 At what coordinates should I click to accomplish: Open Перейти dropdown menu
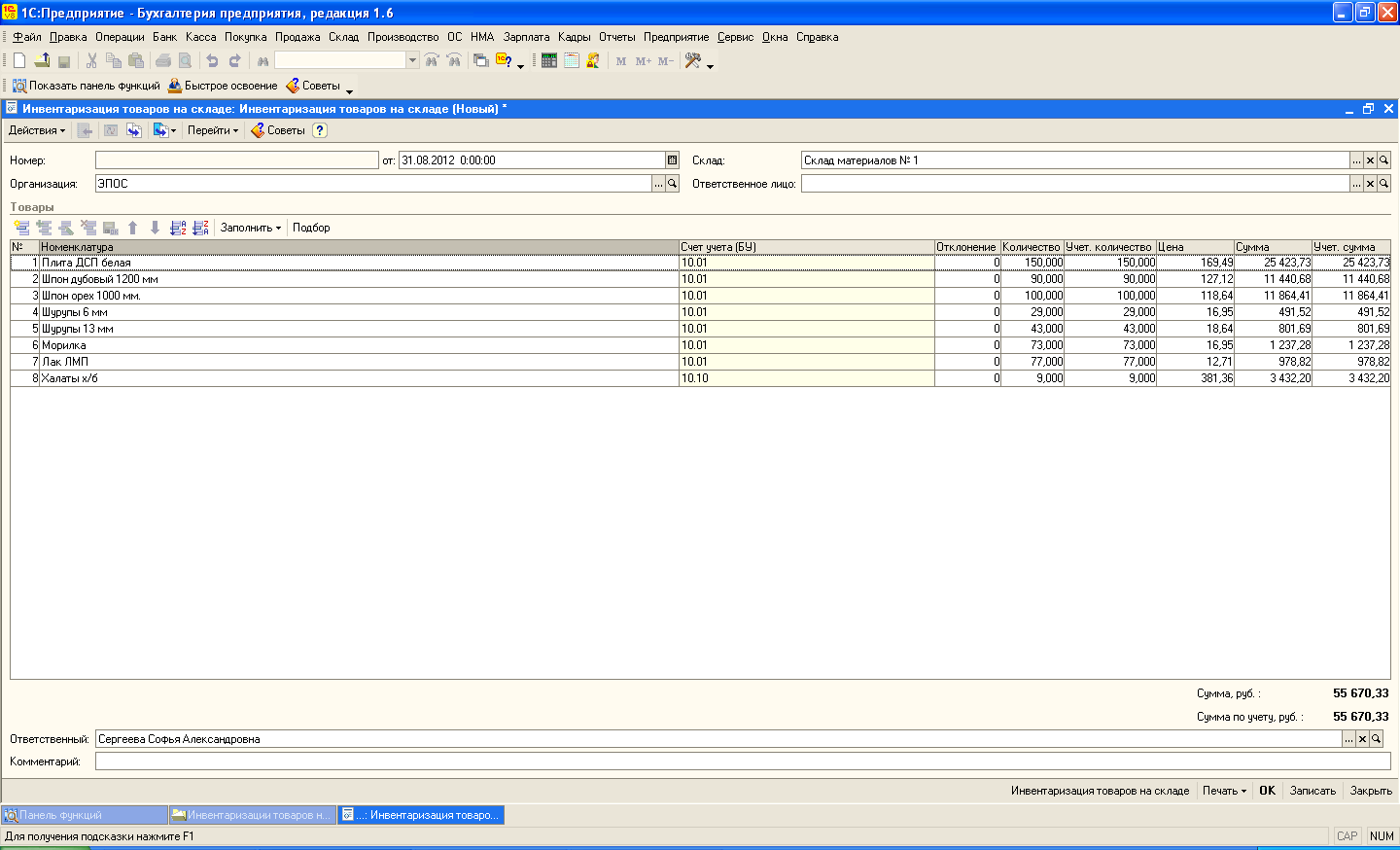pyautogui.click(x=213, y=130)
